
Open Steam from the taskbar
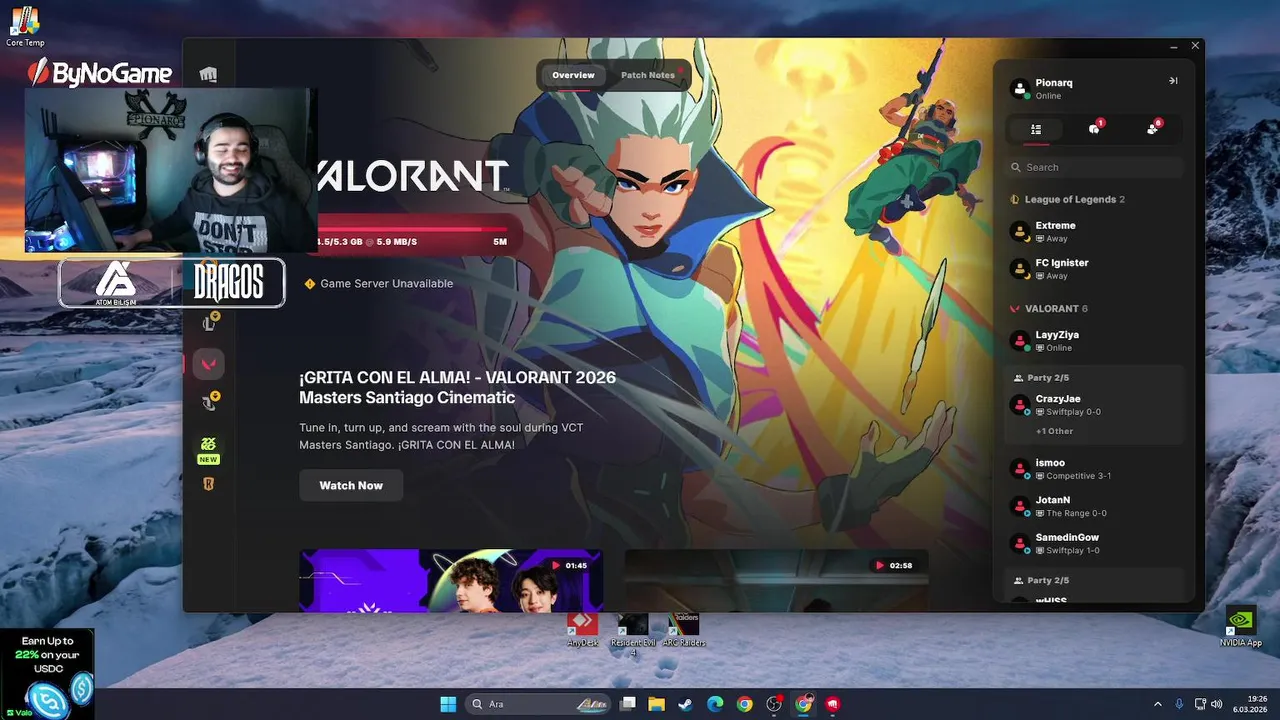click(x=686, y=704)
